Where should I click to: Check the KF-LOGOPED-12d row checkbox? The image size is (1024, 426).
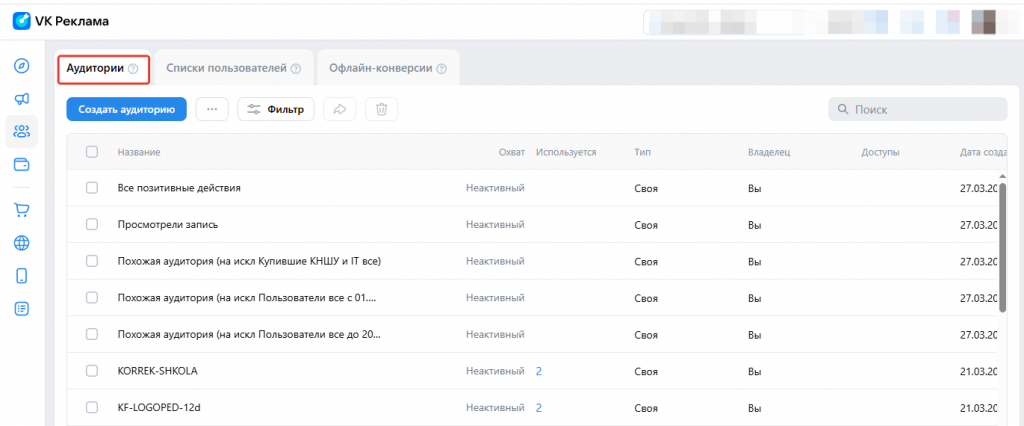point(92,408)
